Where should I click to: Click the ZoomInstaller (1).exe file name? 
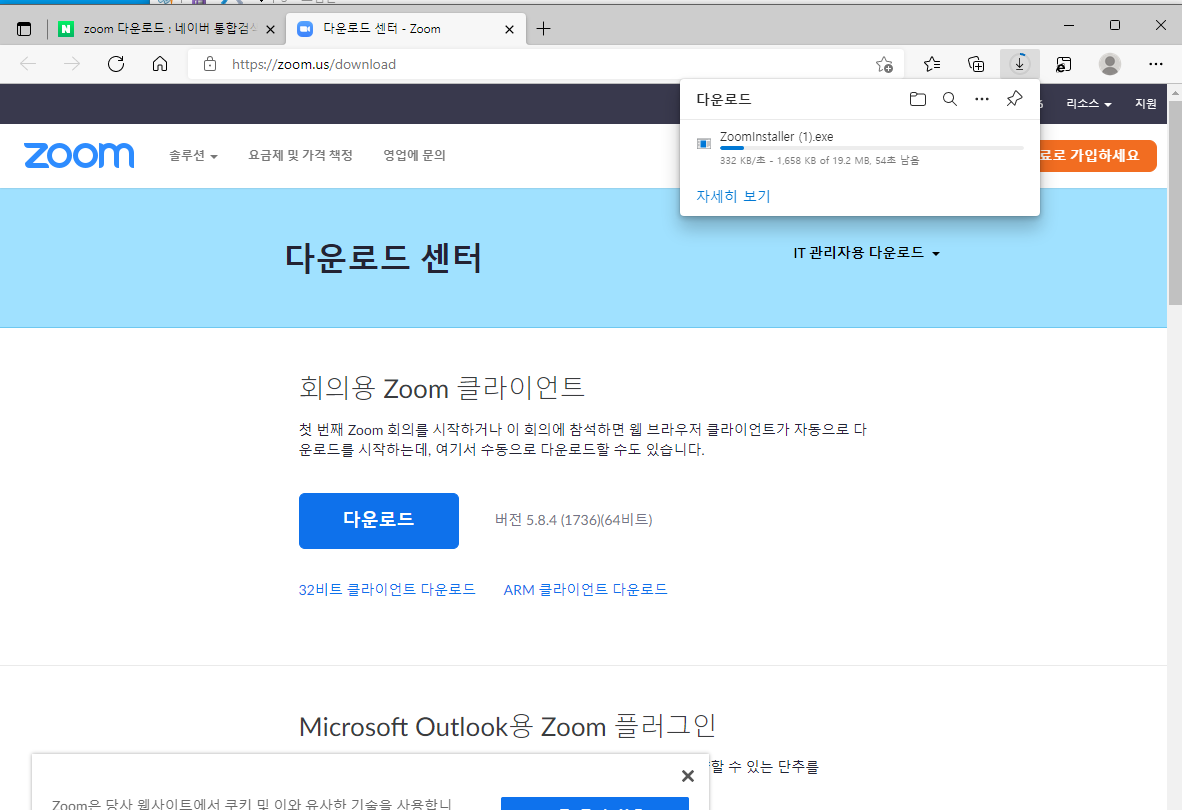776,136
